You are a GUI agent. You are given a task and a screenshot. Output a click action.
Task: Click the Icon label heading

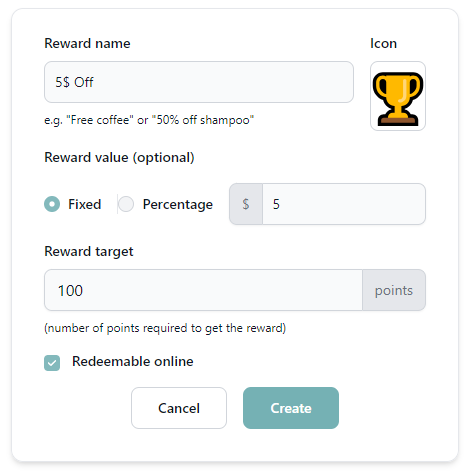point(384,43)
